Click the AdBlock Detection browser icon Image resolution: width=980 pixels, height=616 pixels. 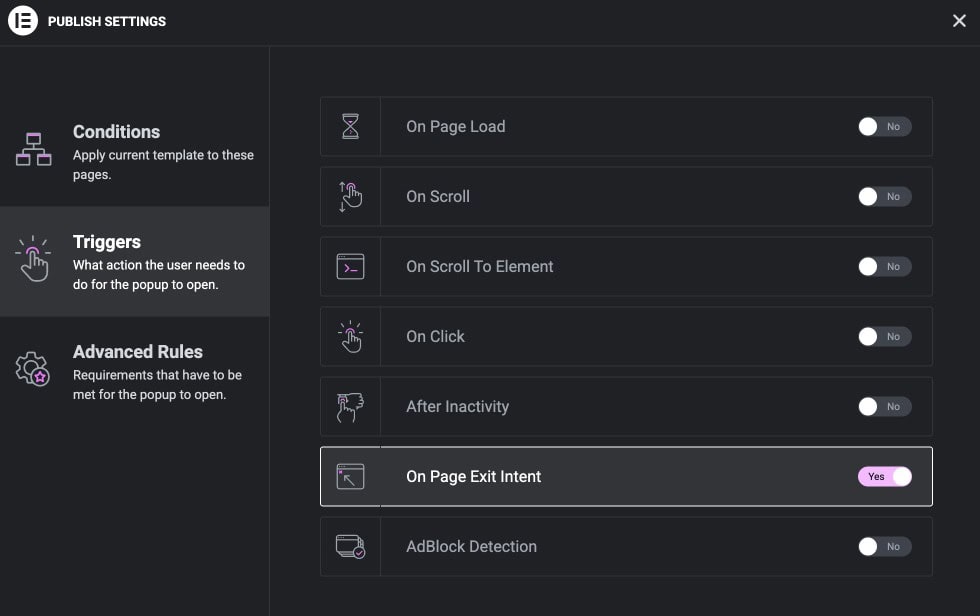pyautogui.click(x=351, y=547)
